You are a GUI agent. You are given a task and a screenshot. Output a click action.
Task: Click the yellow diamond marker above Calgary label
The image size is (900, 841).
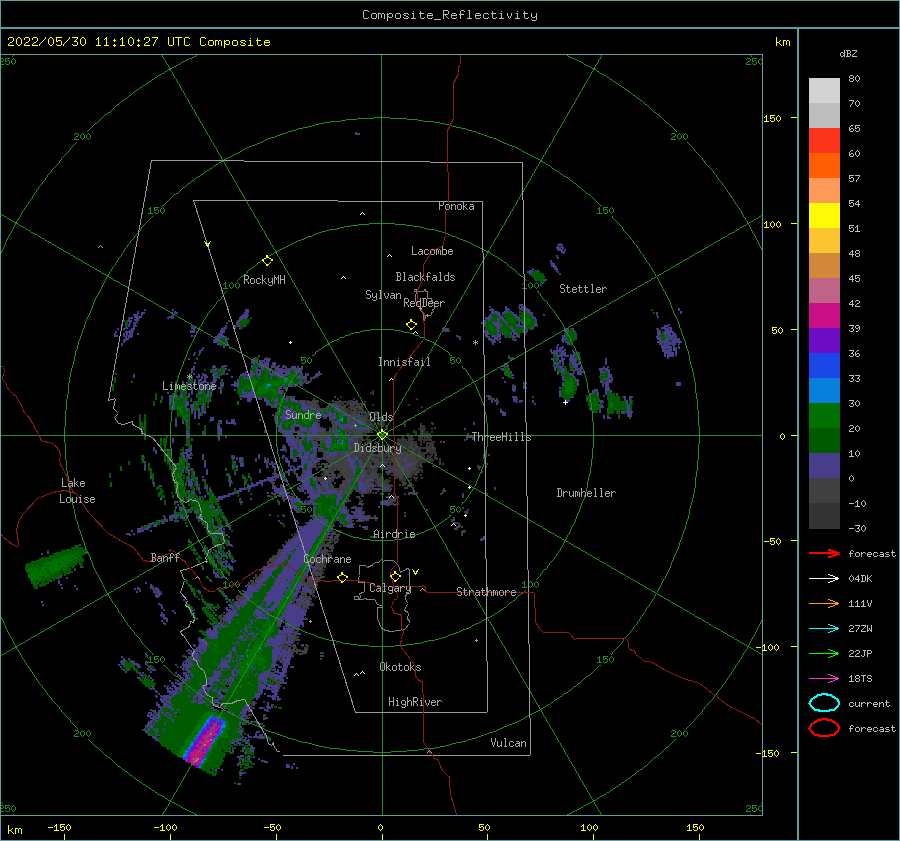(395, 576)
